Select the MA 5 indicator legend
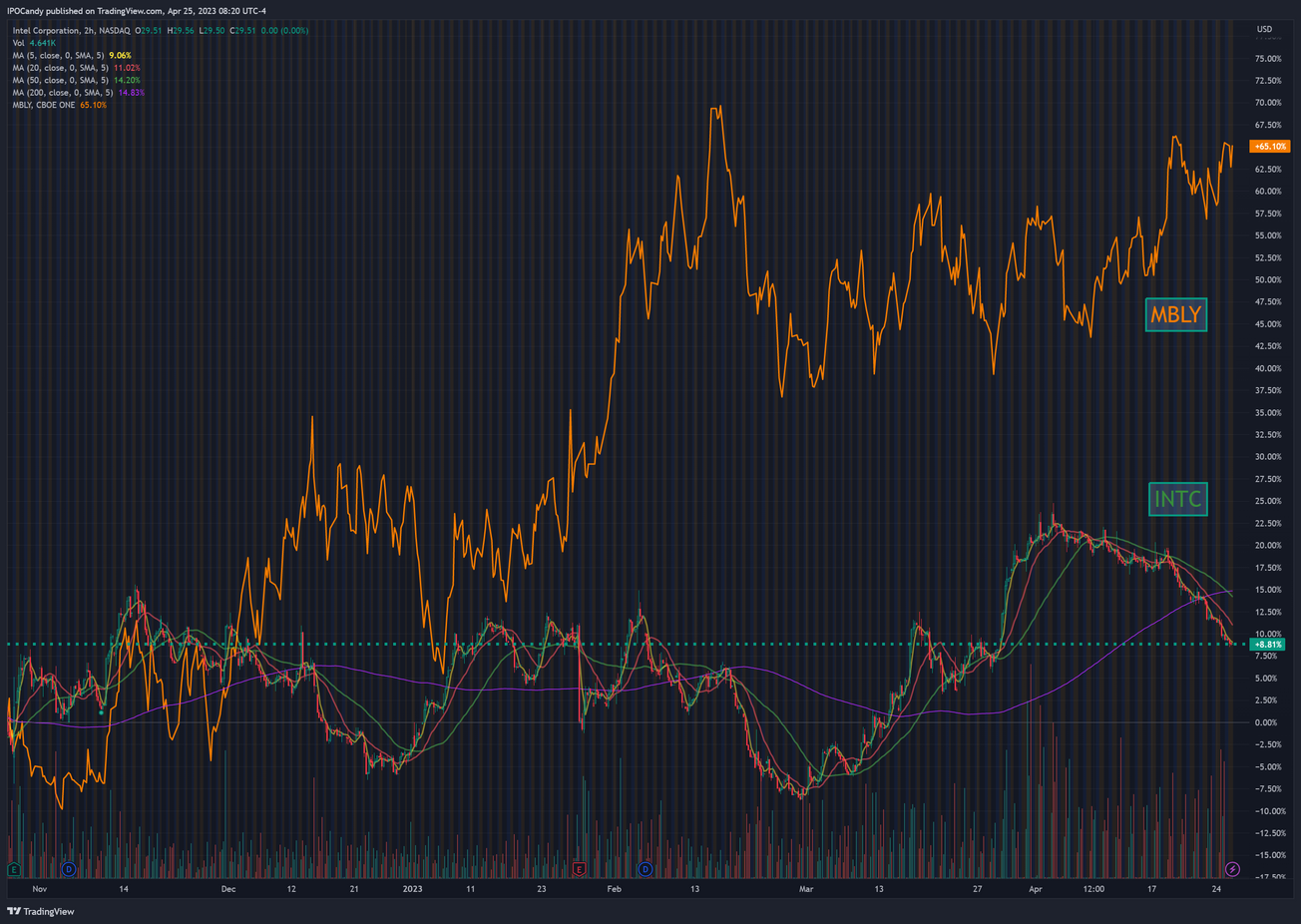Viewport: 1301px width, 924px height. [60, 56]
